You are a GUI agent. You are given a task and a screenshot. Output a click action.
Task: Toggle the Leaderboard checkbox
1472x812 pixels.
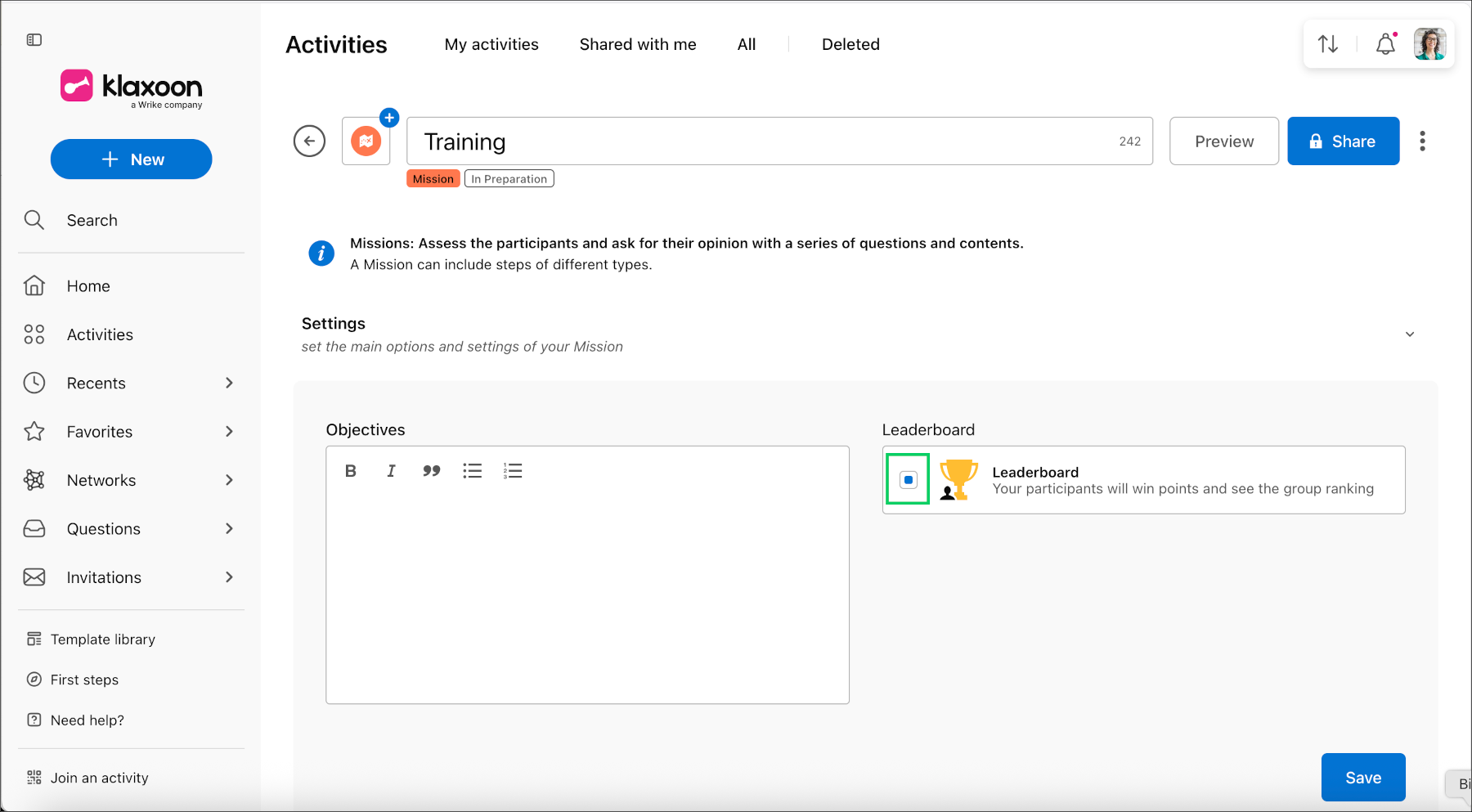coord(909,480)
